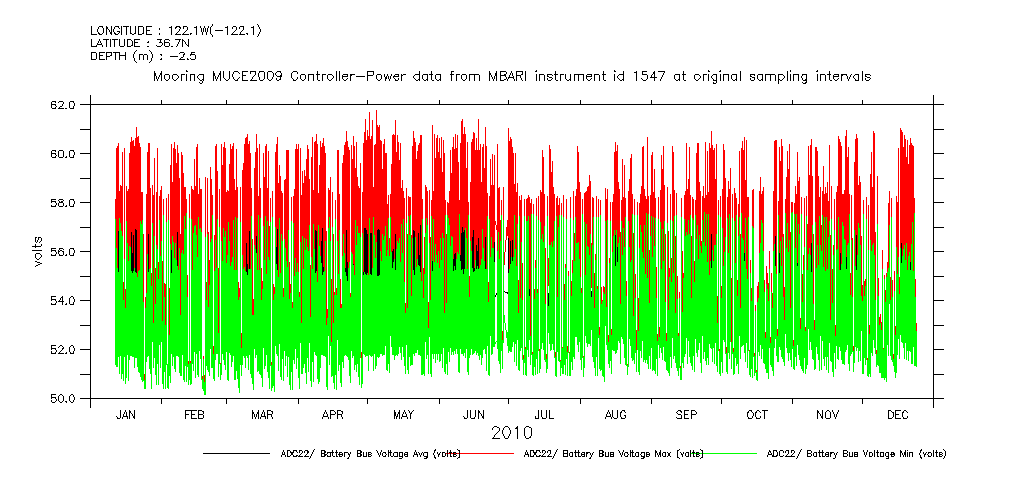Click the 50.0 y-axis tick value
Viewport: 1009px width, 504px height.
coord(63,398)
